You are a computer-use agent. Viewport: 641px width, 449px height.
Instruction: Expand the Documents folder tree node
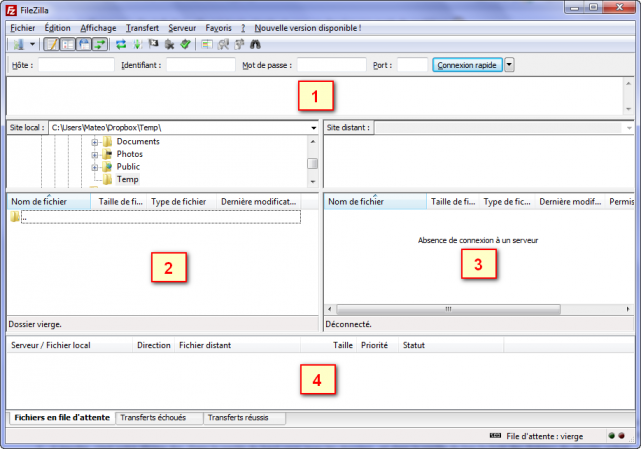[95, 142]
